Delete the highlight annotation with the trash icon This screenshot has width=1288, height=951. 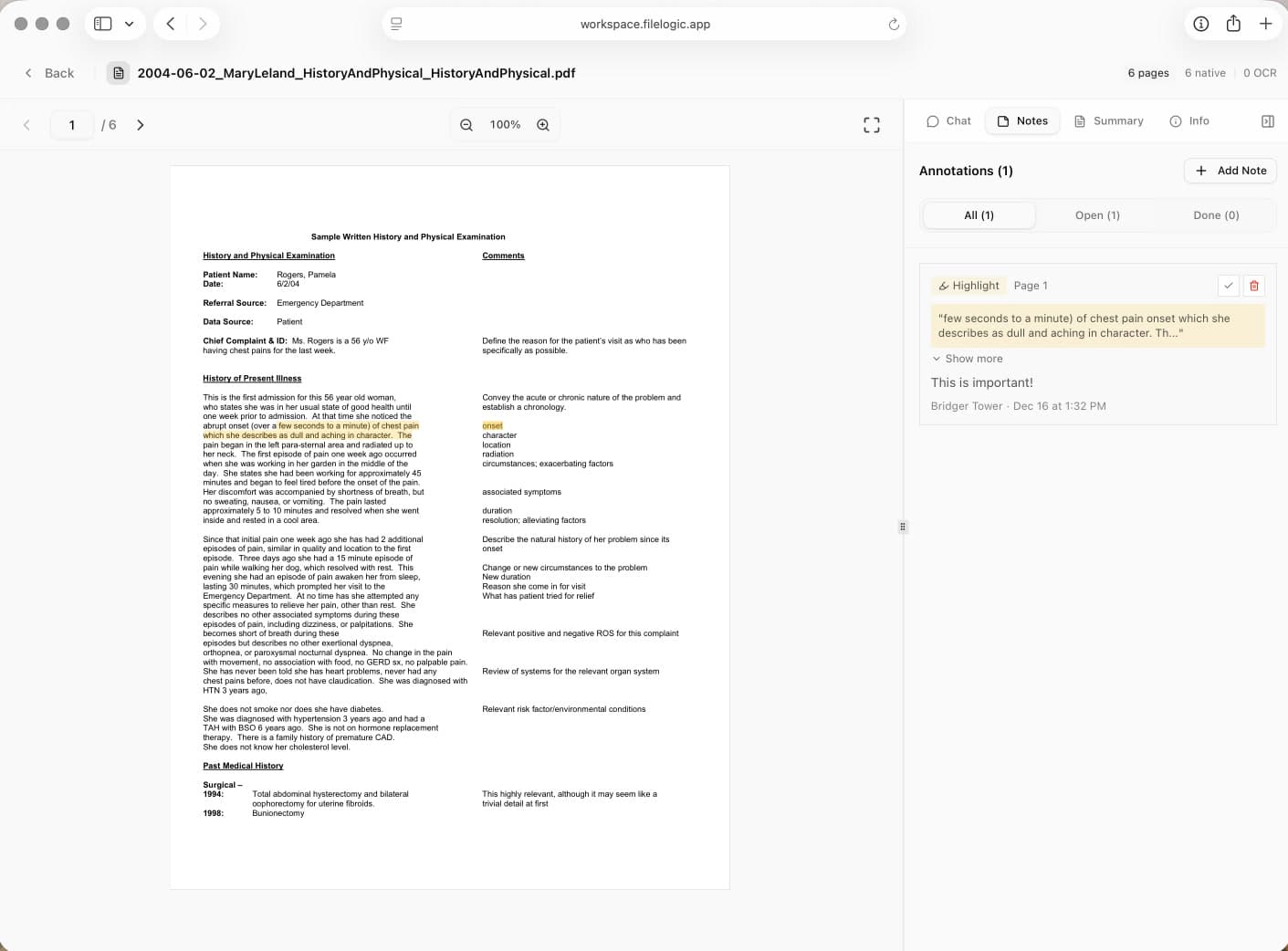(1254, 286)
